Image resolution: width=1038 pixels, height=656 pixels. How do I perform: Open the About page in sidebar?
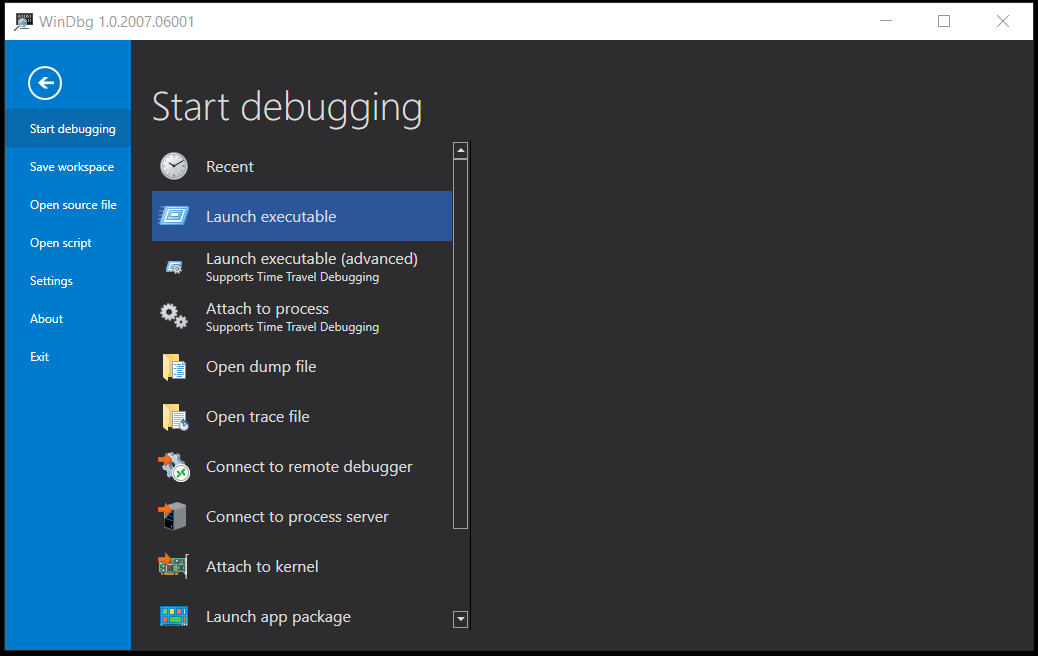pyautogui.click(x=68, y=318)
